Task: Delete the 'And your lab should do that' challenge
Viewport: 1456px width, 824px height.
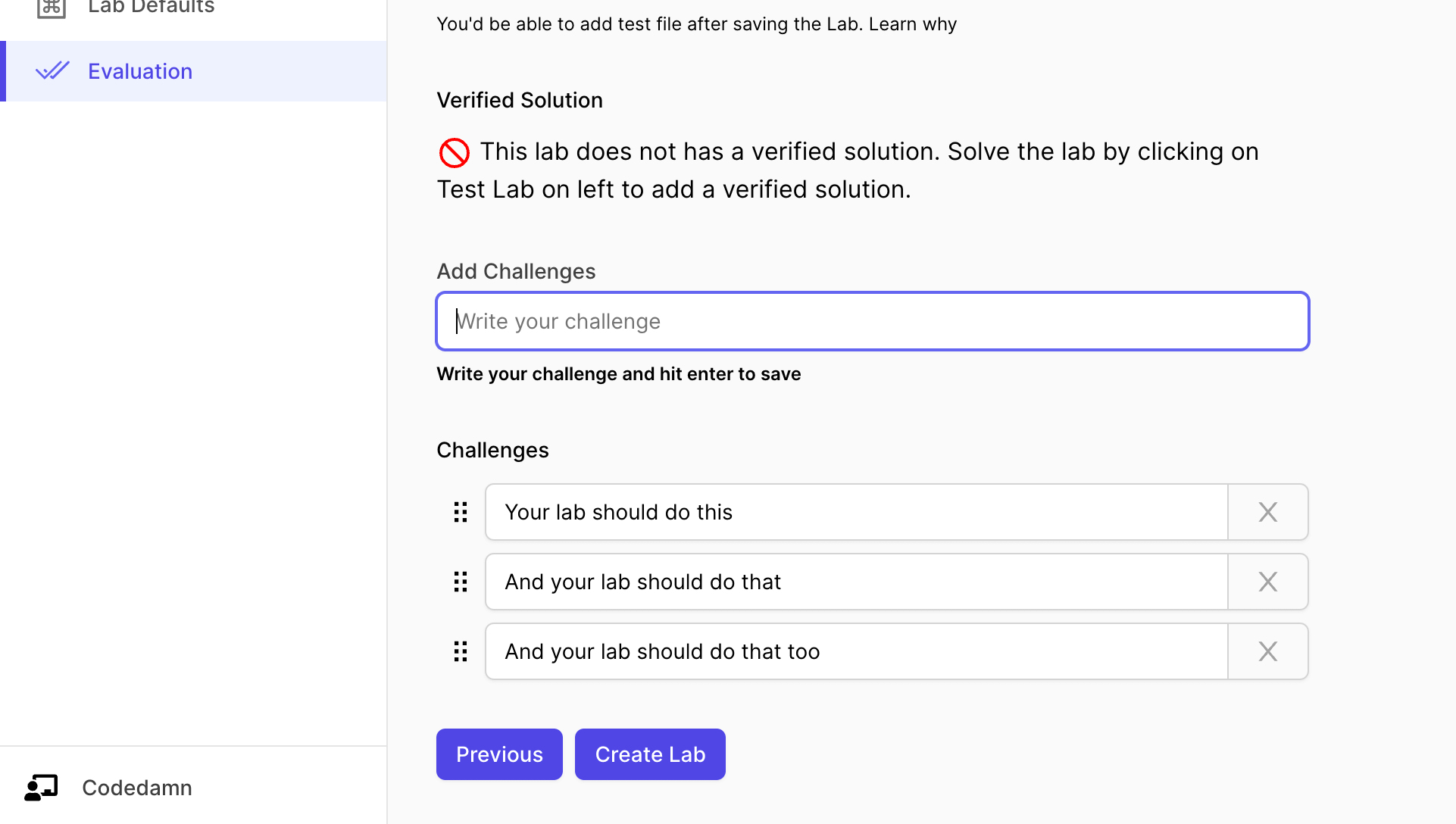Action: 1267,582
